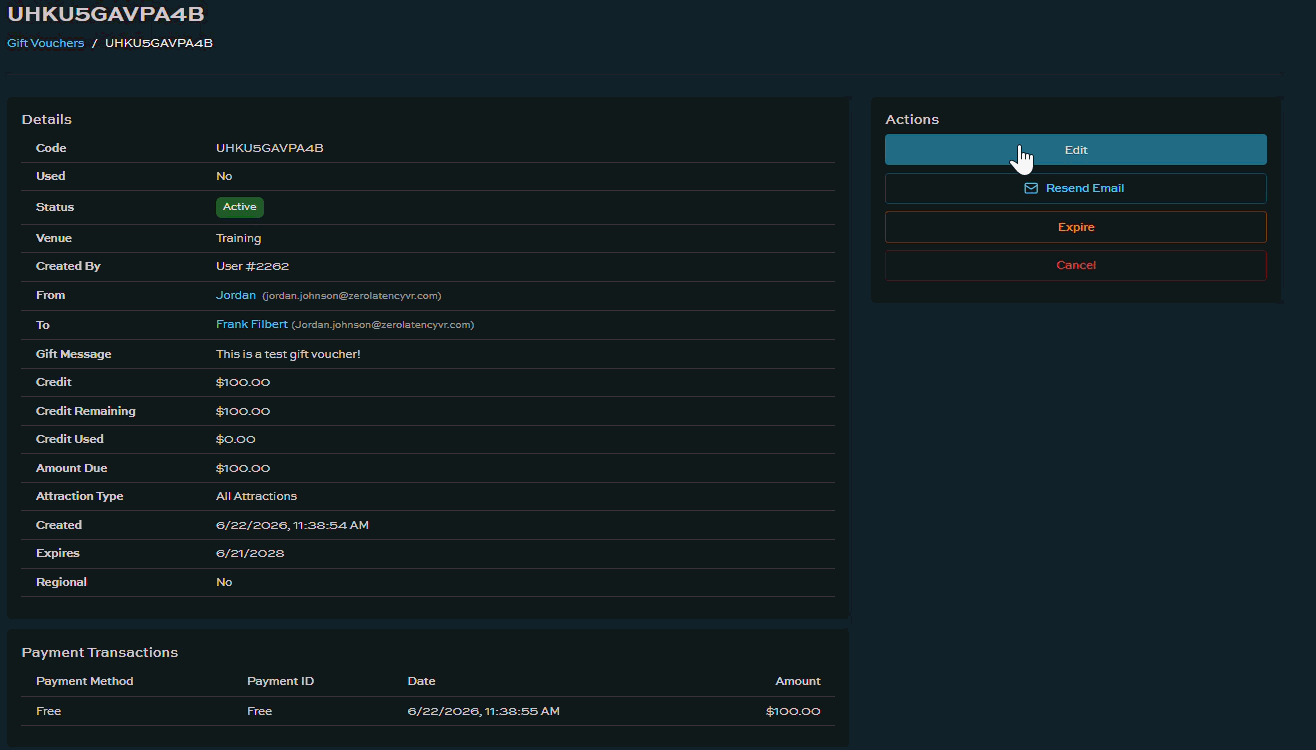1316x750 pixels.
Task: Click the Credit Remaining value $100.00
Action: [x=243, y=411]
